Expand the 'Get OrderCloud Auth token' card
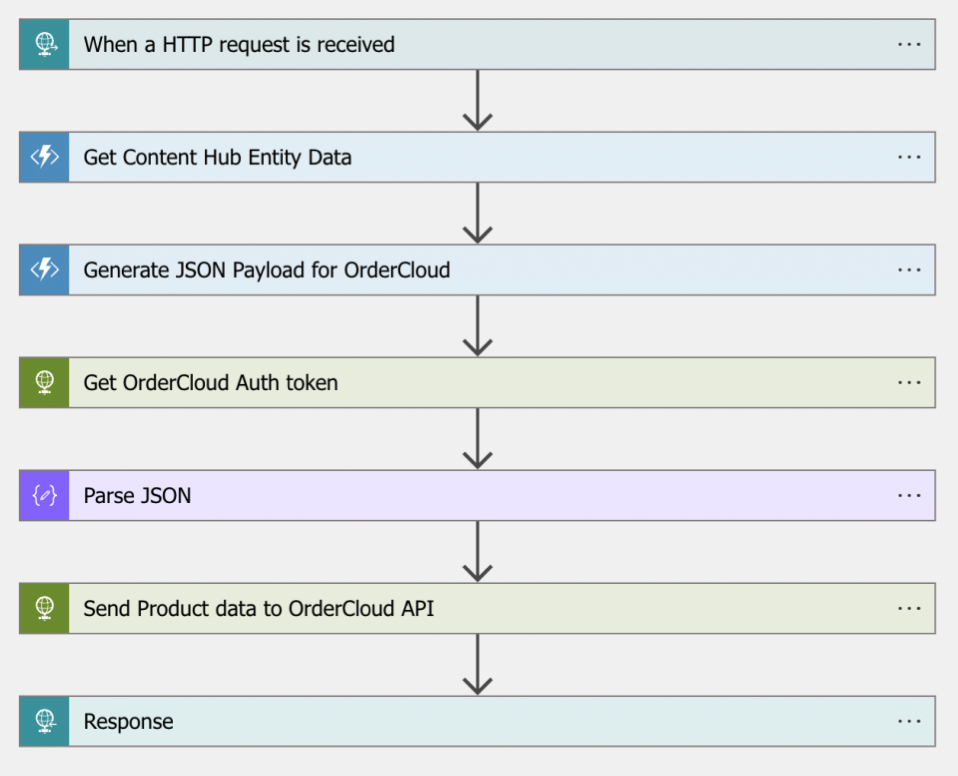This screenshot has height=776, width=958. (477, 383)
